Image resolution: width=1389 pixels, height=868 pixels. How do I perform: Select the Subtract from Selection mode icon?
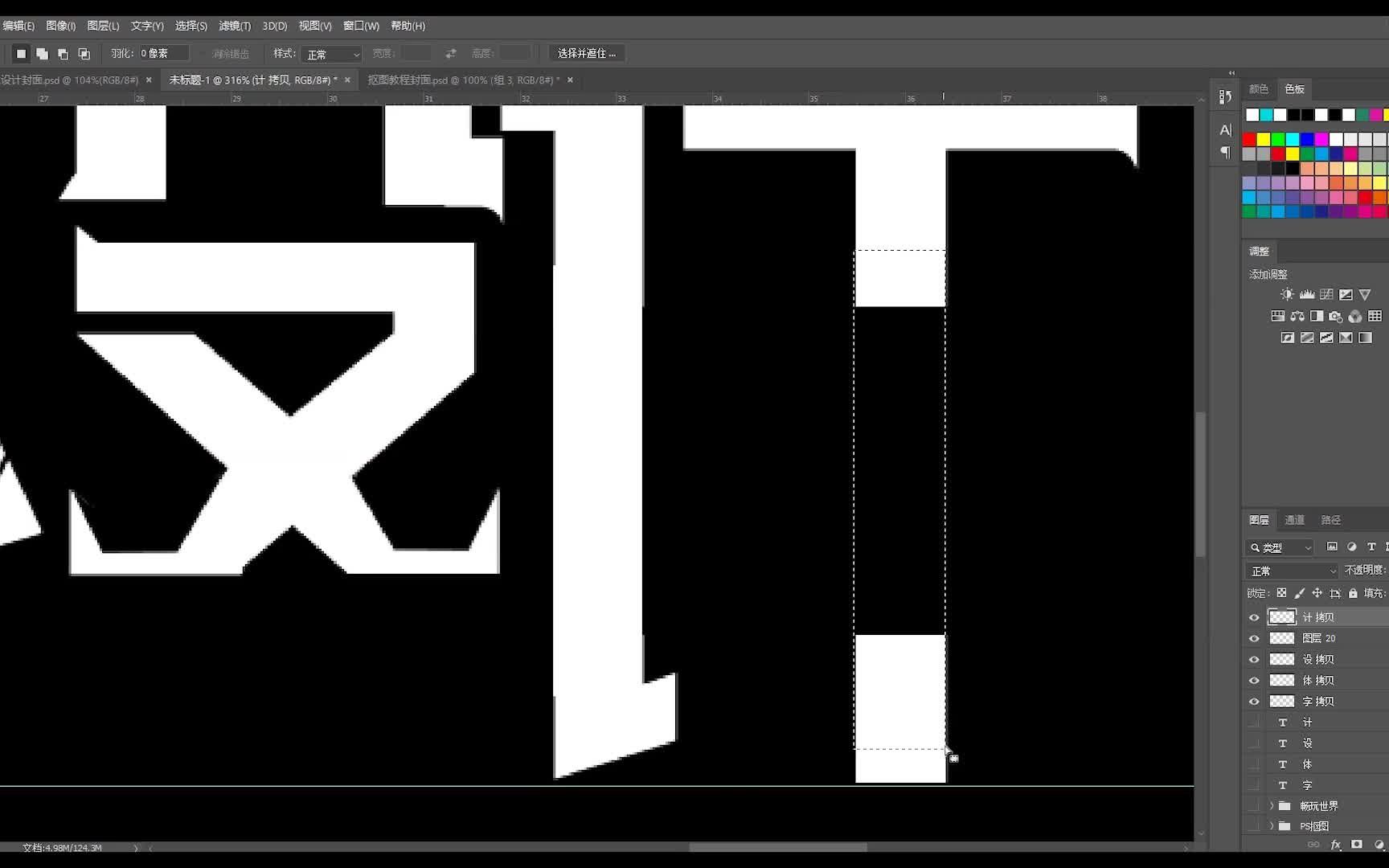tap(64, 54)
